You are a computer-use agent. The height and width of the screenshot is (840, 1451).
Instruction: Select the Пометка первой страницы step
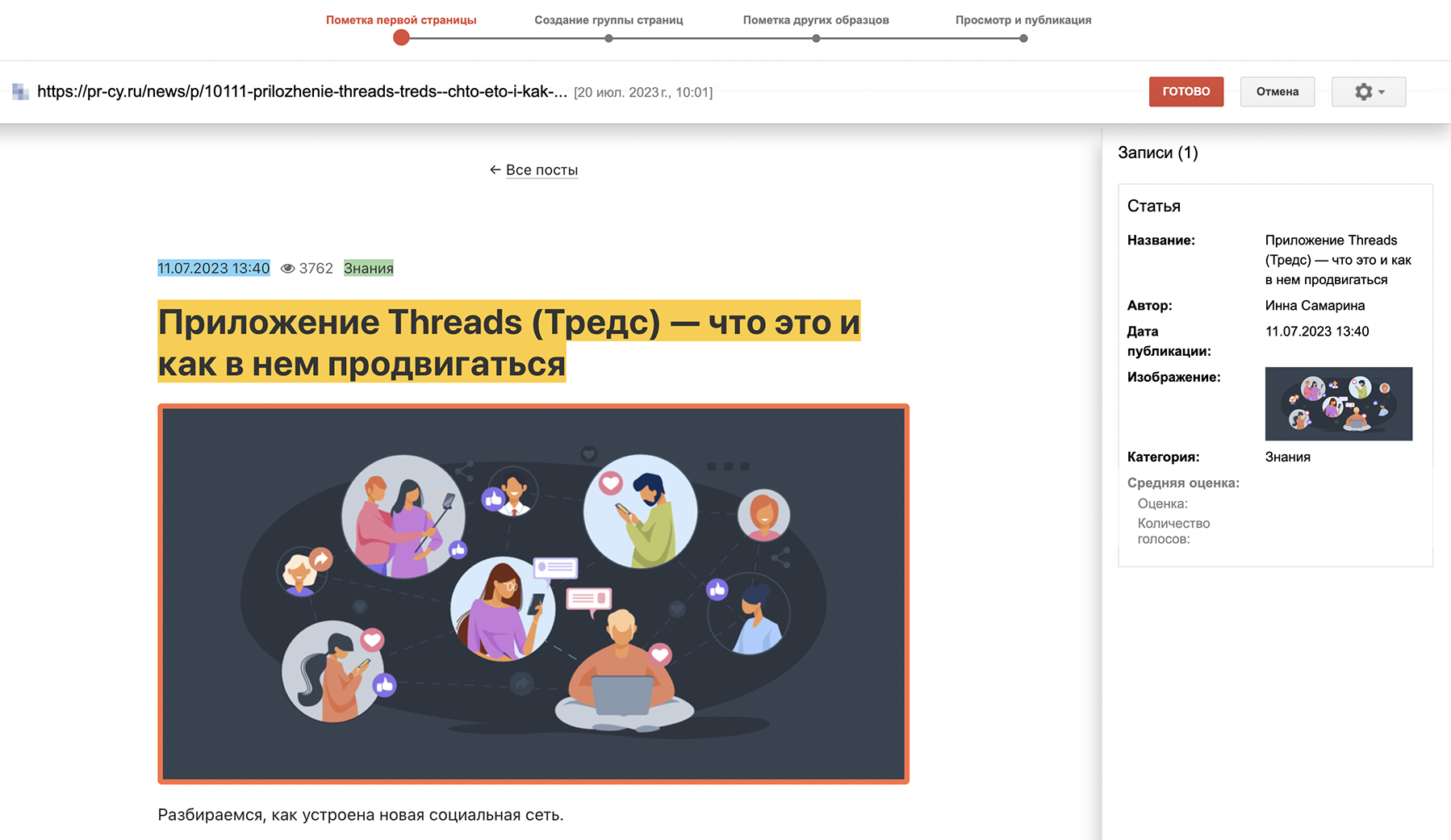[401, 20]
